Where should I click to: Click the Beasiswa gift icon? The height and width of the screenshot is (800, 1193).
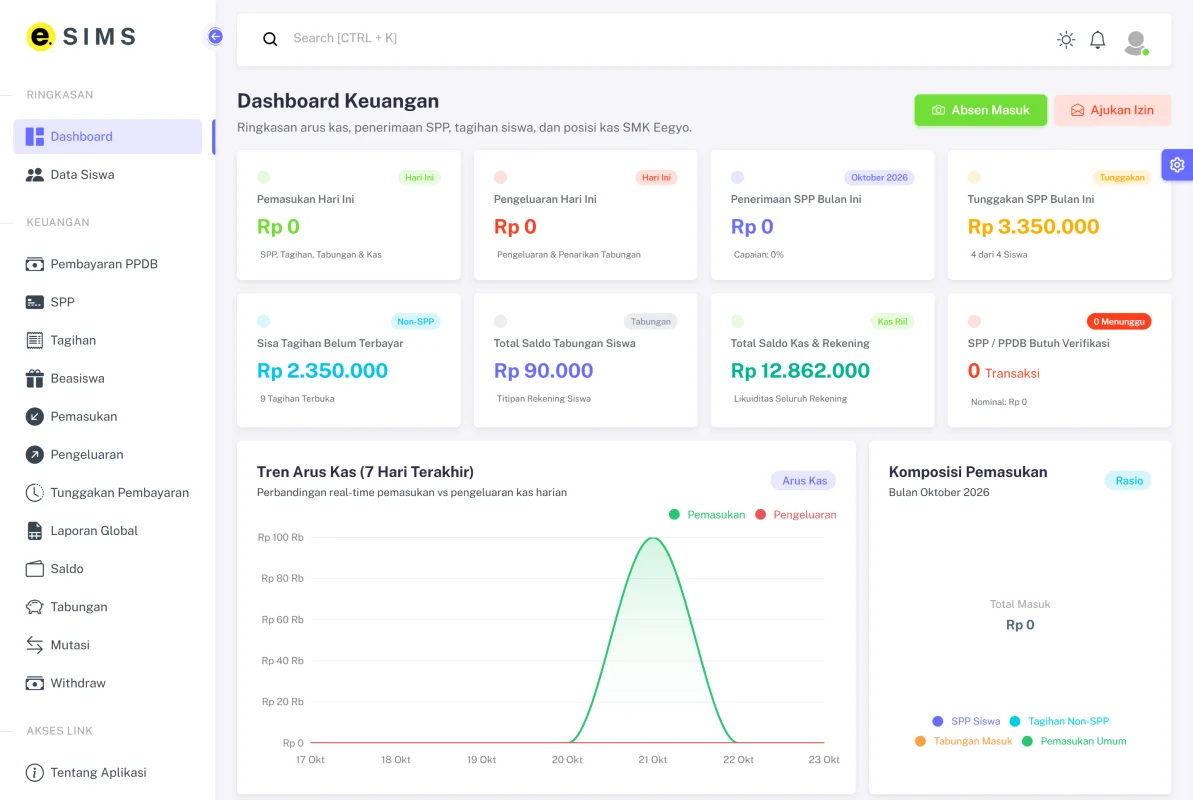(x=35, y=378)
